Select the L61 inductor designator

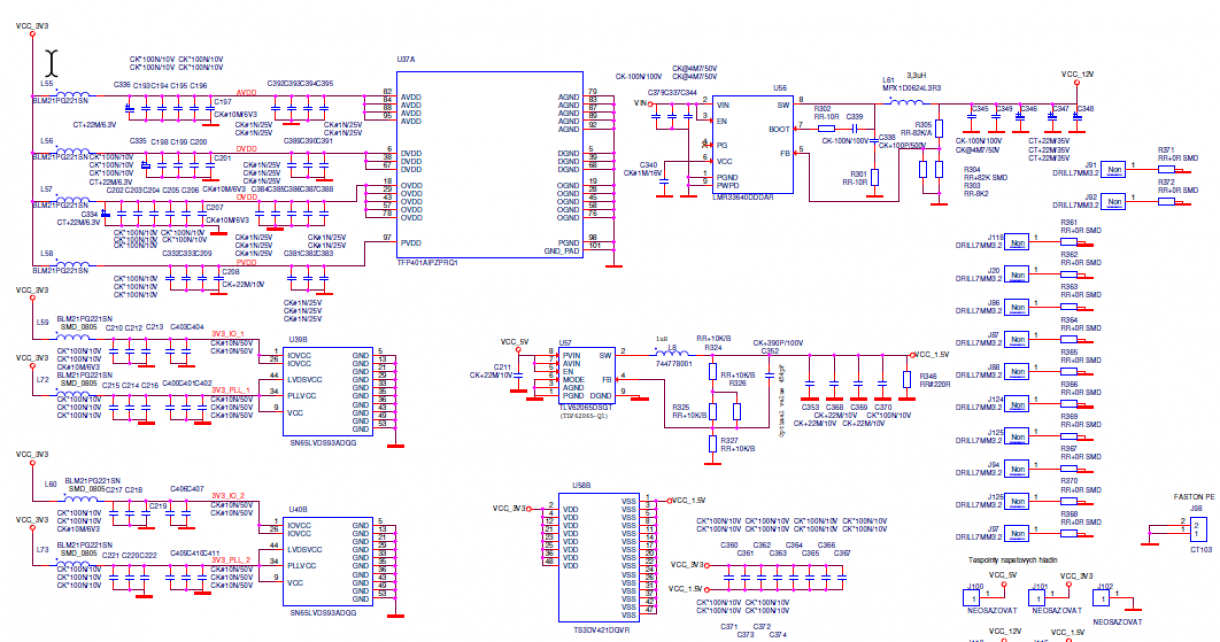point(887,79)
